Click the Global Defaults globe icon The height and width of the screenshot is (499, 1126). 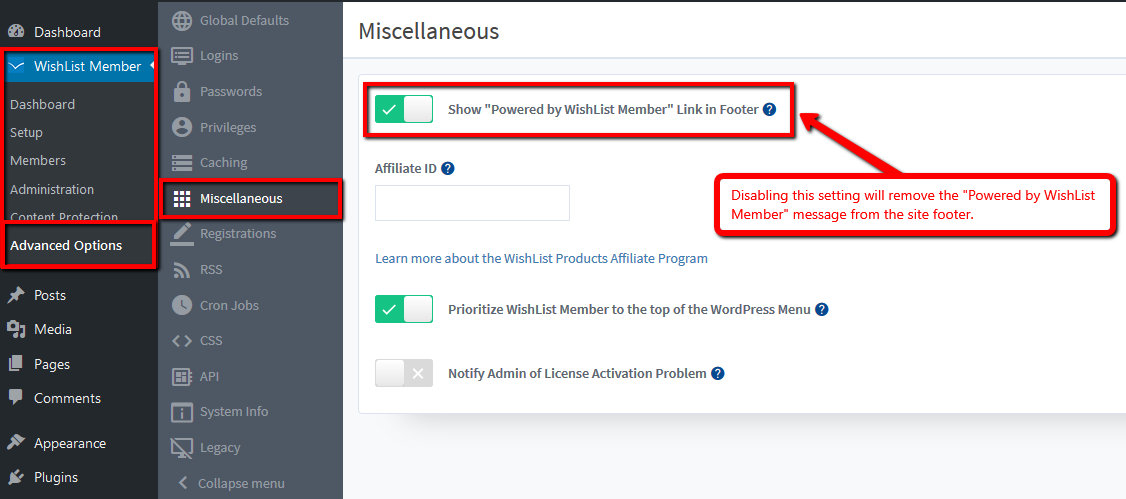tap(182, 20)
